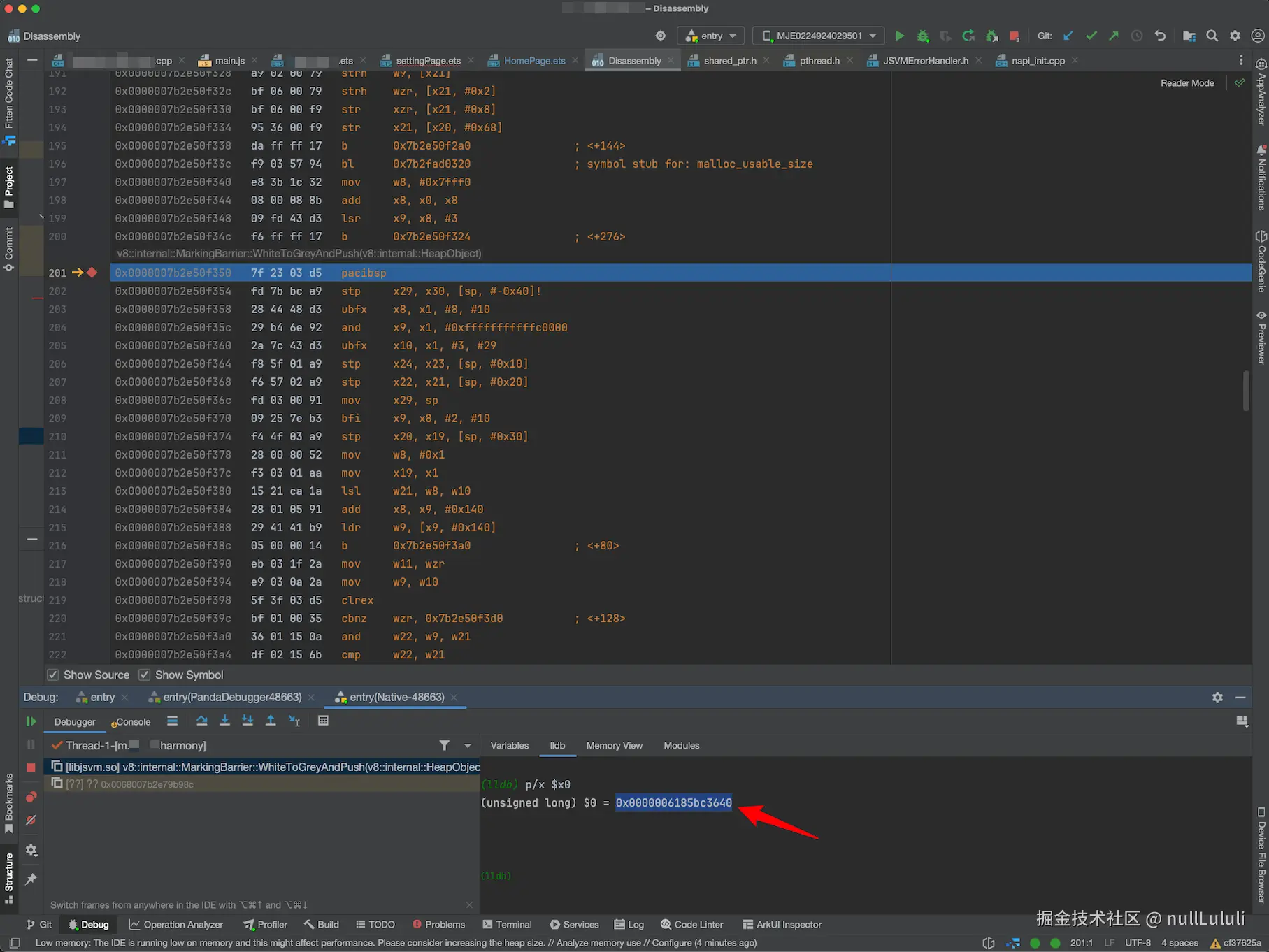Open device selector MJE0224924029501 dropdown
Screen dimensions: 1269x952
(x=818, y=36)
